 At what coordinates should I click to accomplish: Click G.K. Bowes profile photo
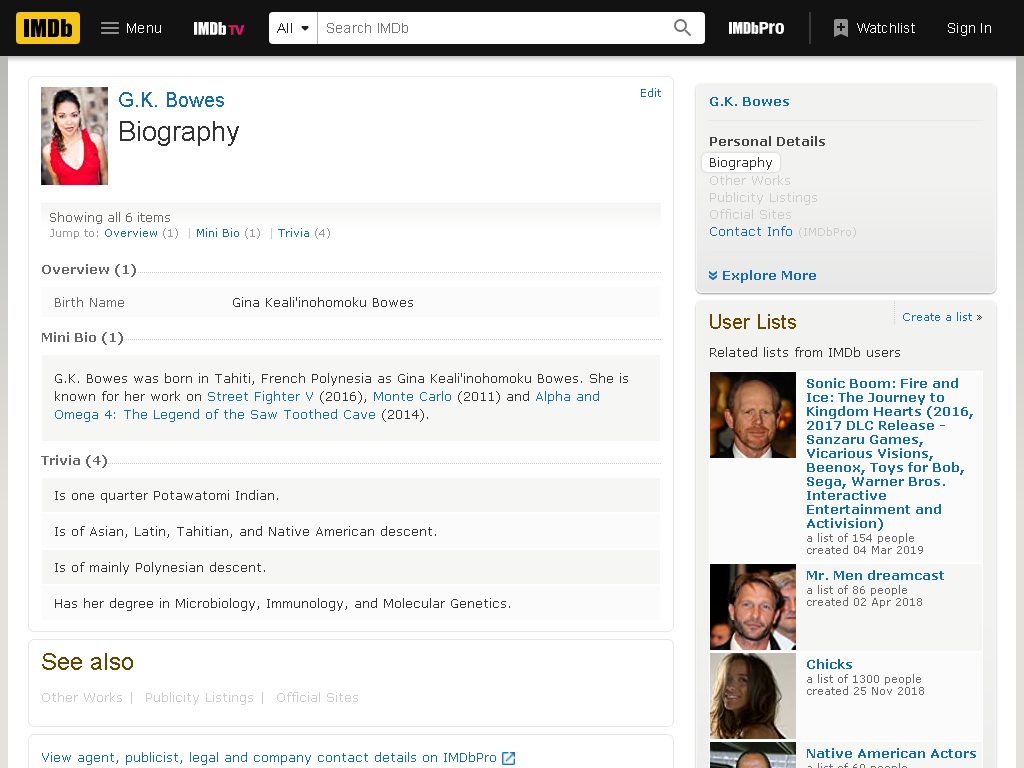click(74, 136)
